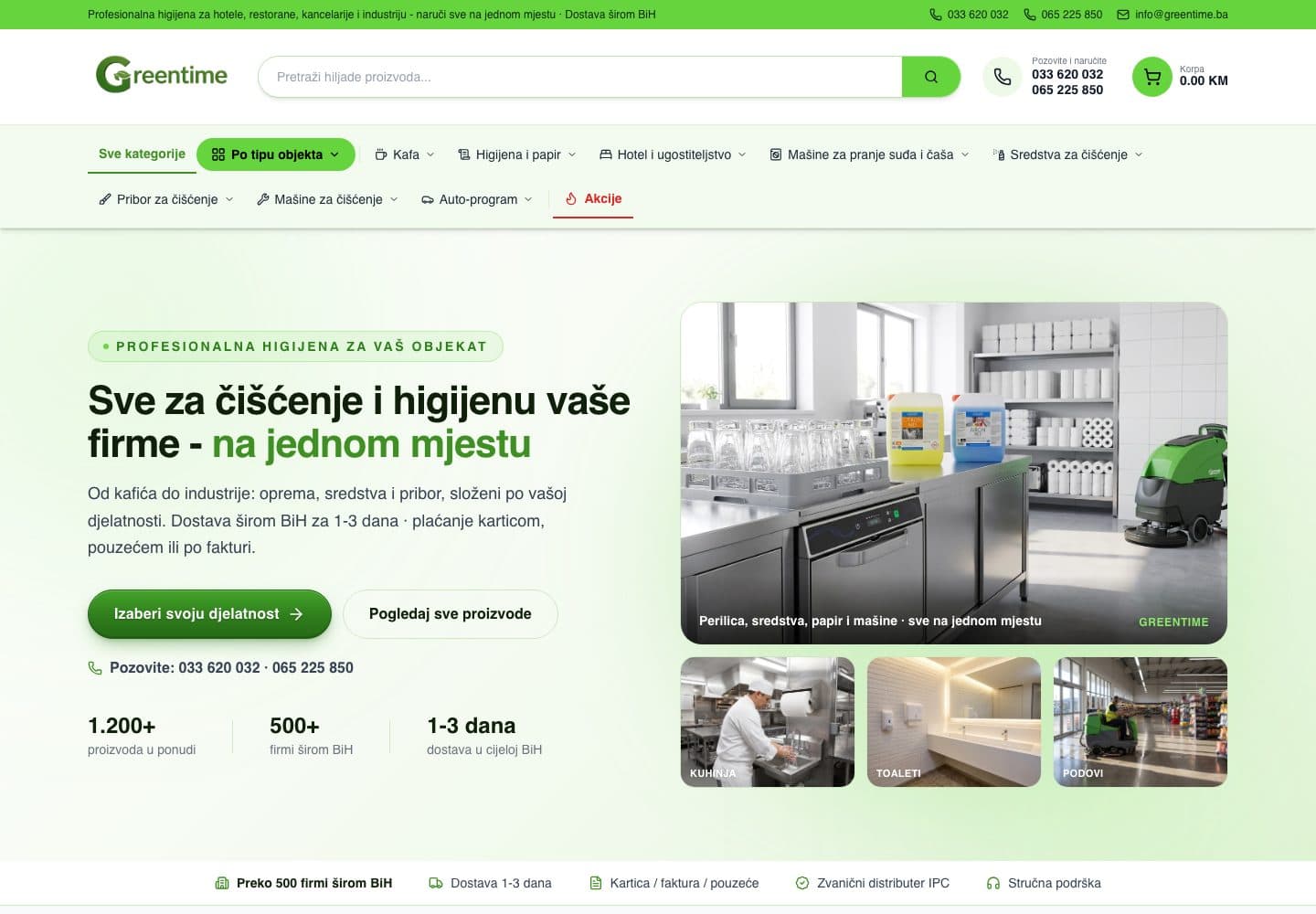Click 'Zvanični distributer IPC' text
Viewport: 1316px width, 914px height.
(883, 883)
